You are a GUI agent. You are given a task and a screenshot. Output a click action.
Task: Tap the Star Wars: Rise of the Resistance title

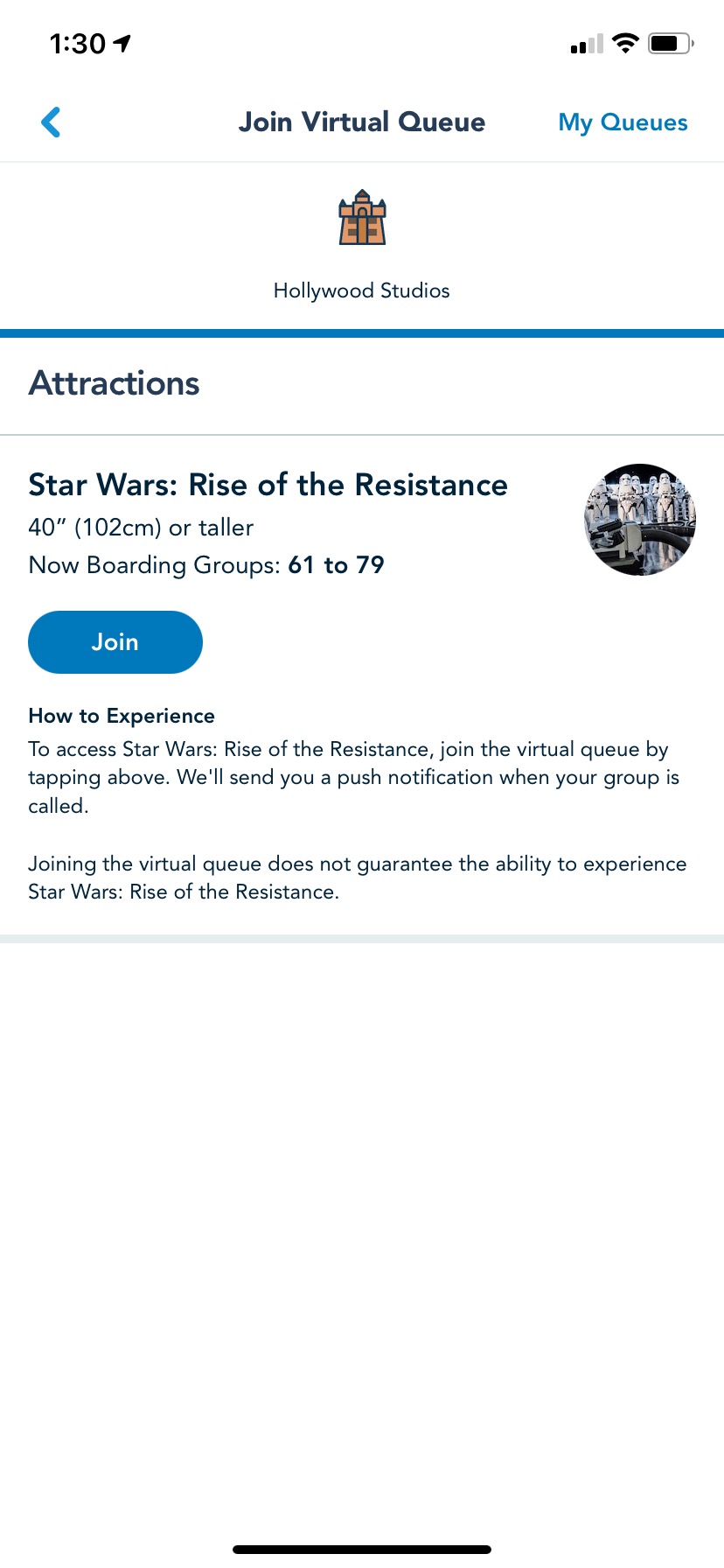[x=268, y=485]
